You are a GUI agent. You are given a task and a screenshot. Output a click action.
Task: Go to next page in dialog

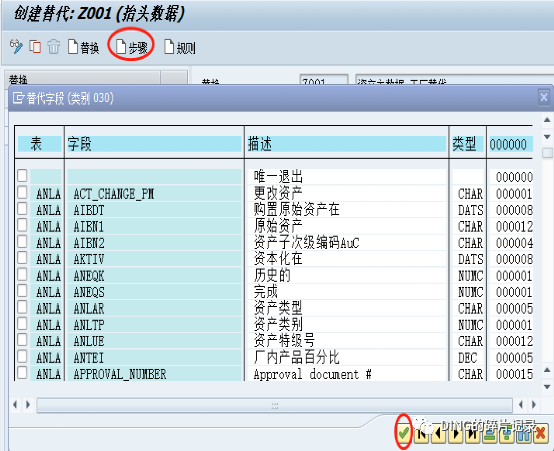coord(455,433)
